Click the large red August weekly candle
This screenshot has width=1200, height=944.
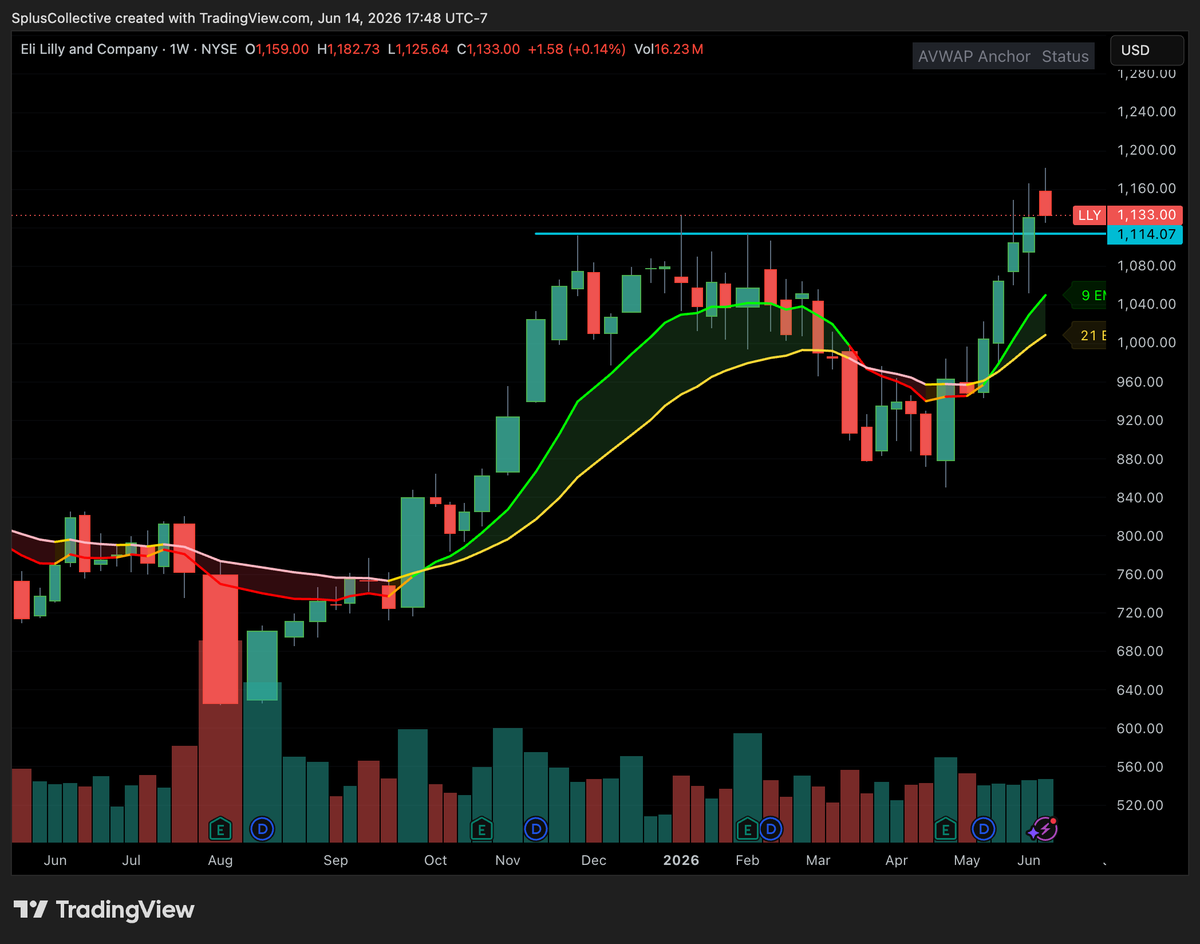(220, 639)
